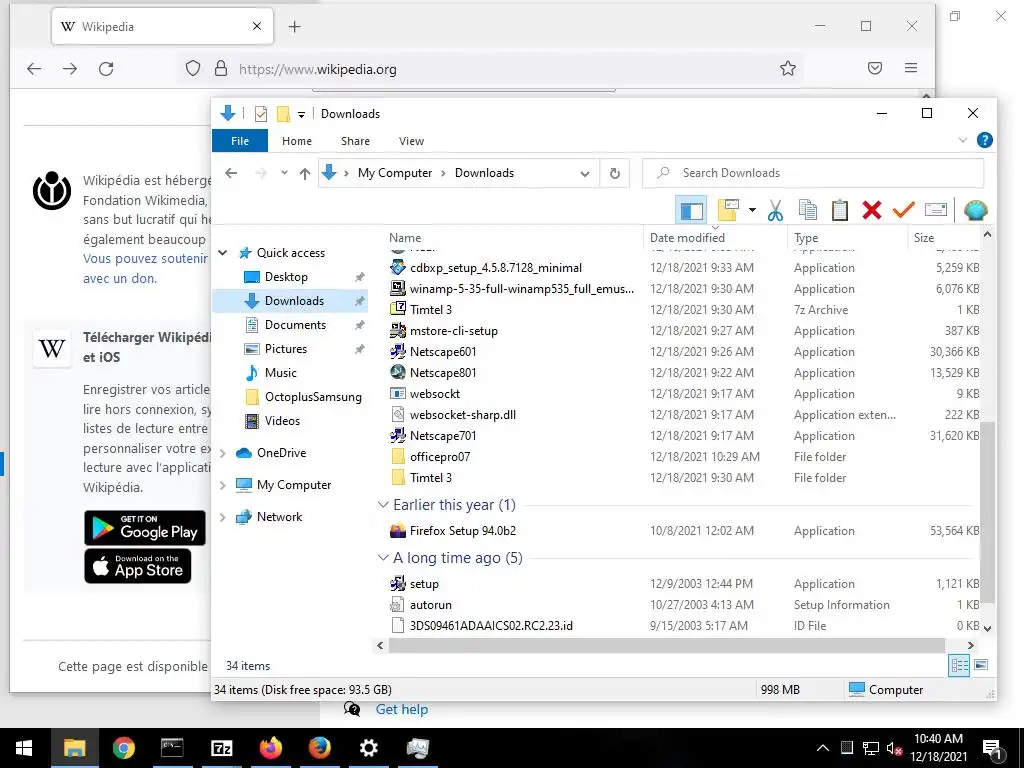The height and width of the screenshot is (768, 1024).
Task: Open 7-Zip from the taskbar
Action: 221,748
